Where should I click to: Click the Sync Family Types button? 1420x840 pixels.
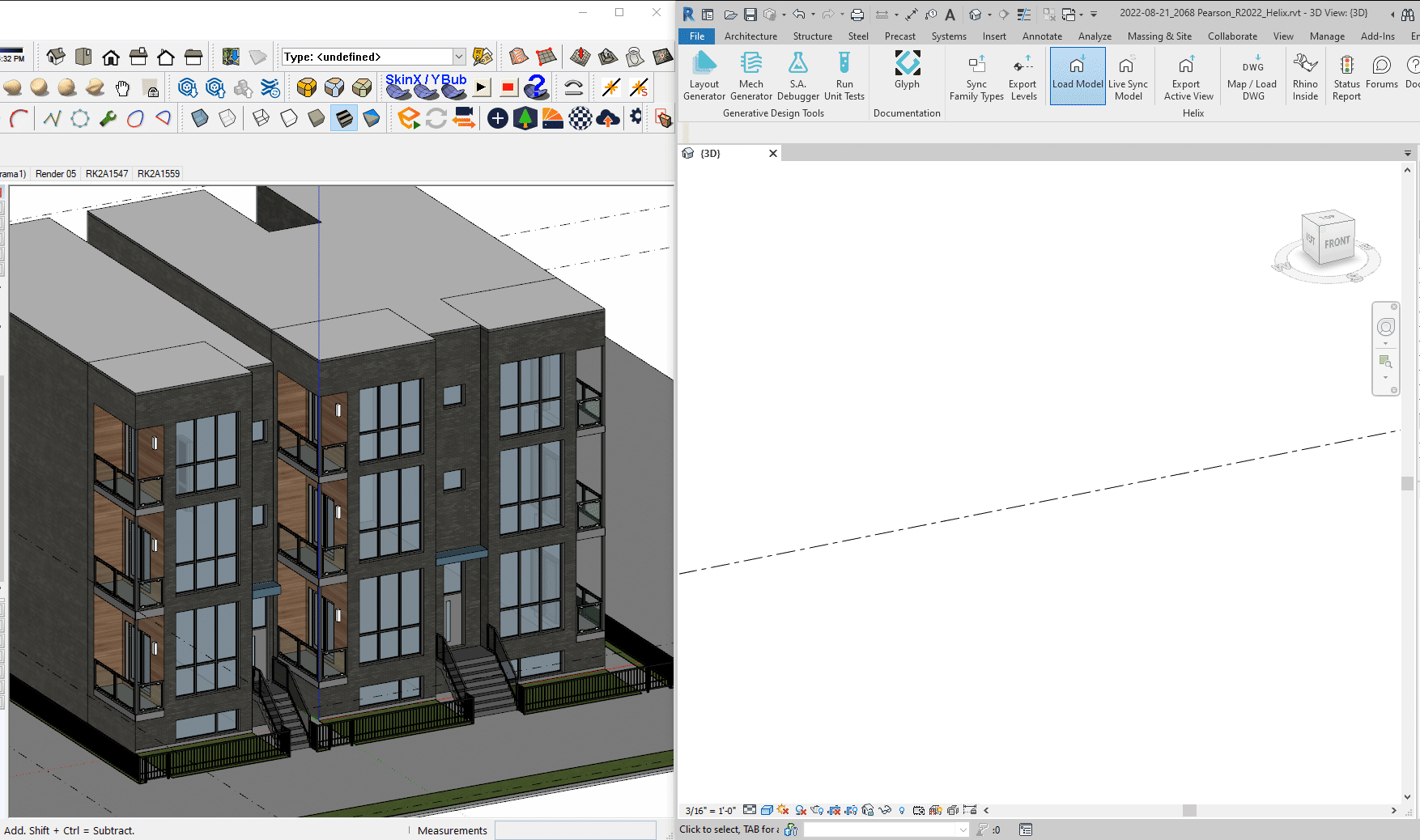[x=976, y=76]
